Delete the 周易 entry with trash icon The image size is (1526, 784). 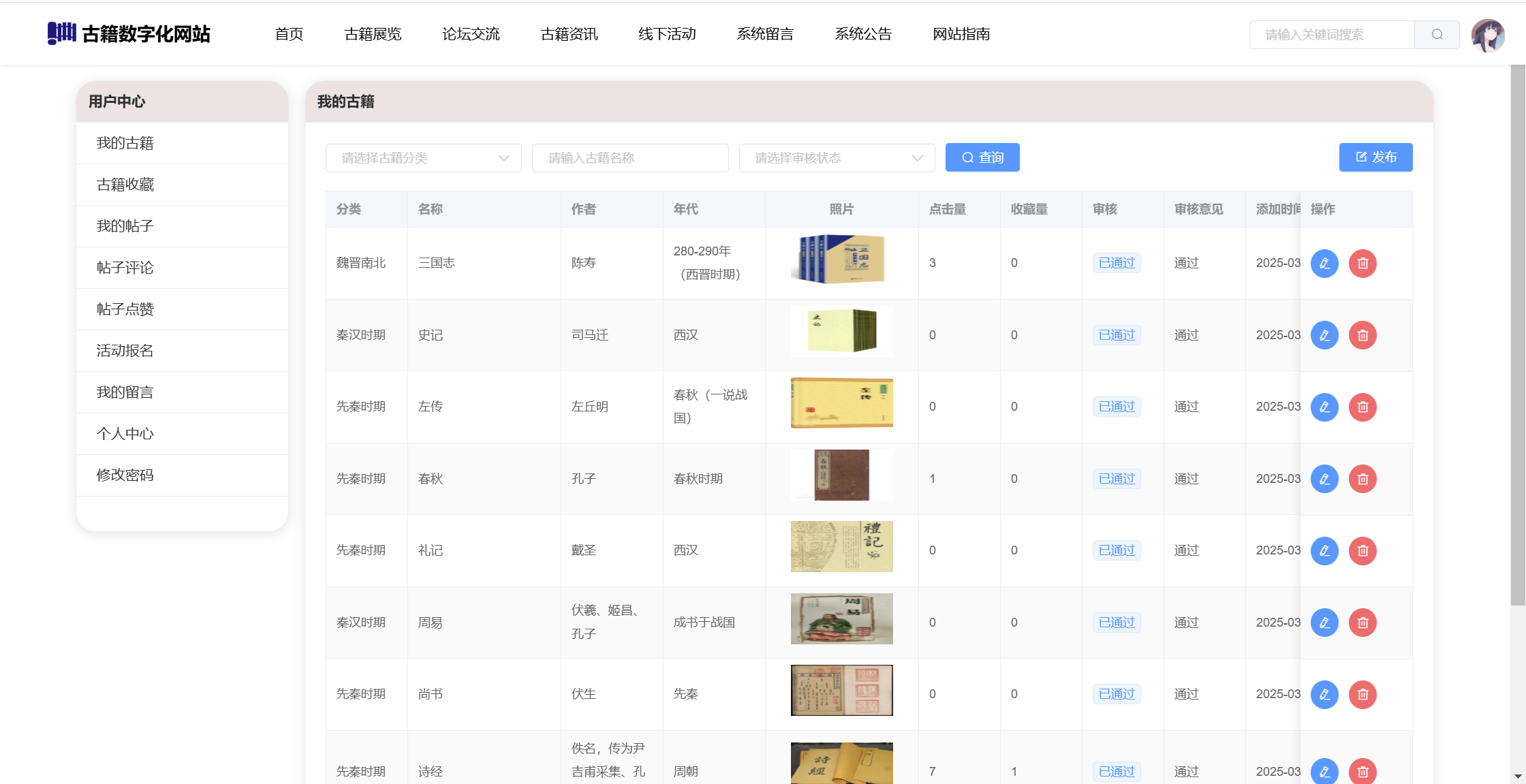[x=1362, y=623]
